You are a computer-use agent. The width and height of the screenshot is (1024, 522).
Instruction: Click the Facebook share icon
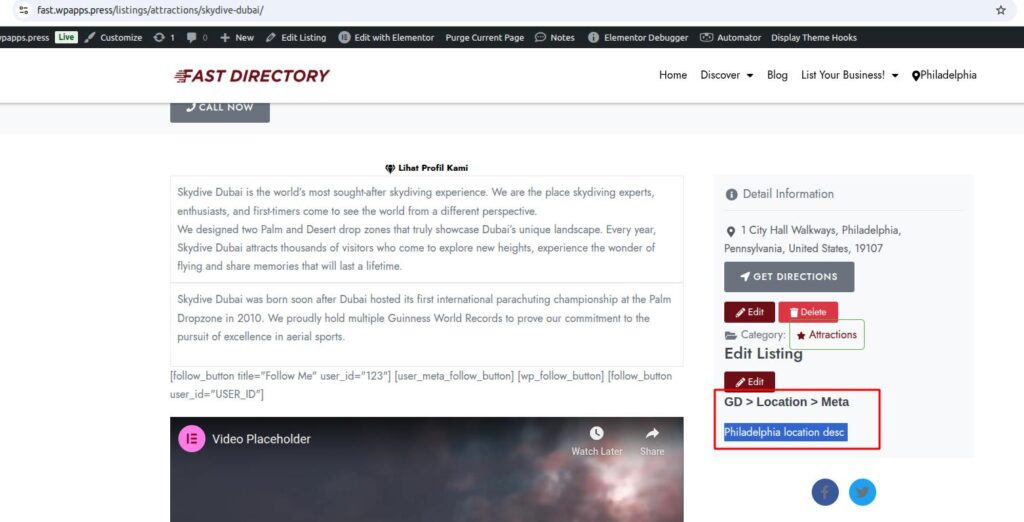(825, 492)
